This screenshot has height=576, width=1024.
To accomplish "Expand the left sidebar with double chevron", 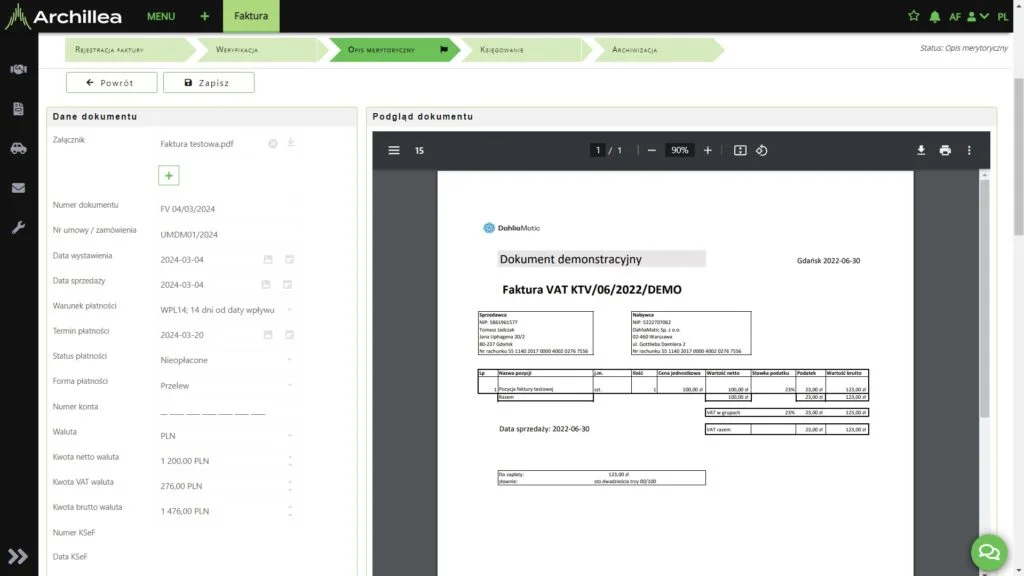I will [x=18, y=556].
